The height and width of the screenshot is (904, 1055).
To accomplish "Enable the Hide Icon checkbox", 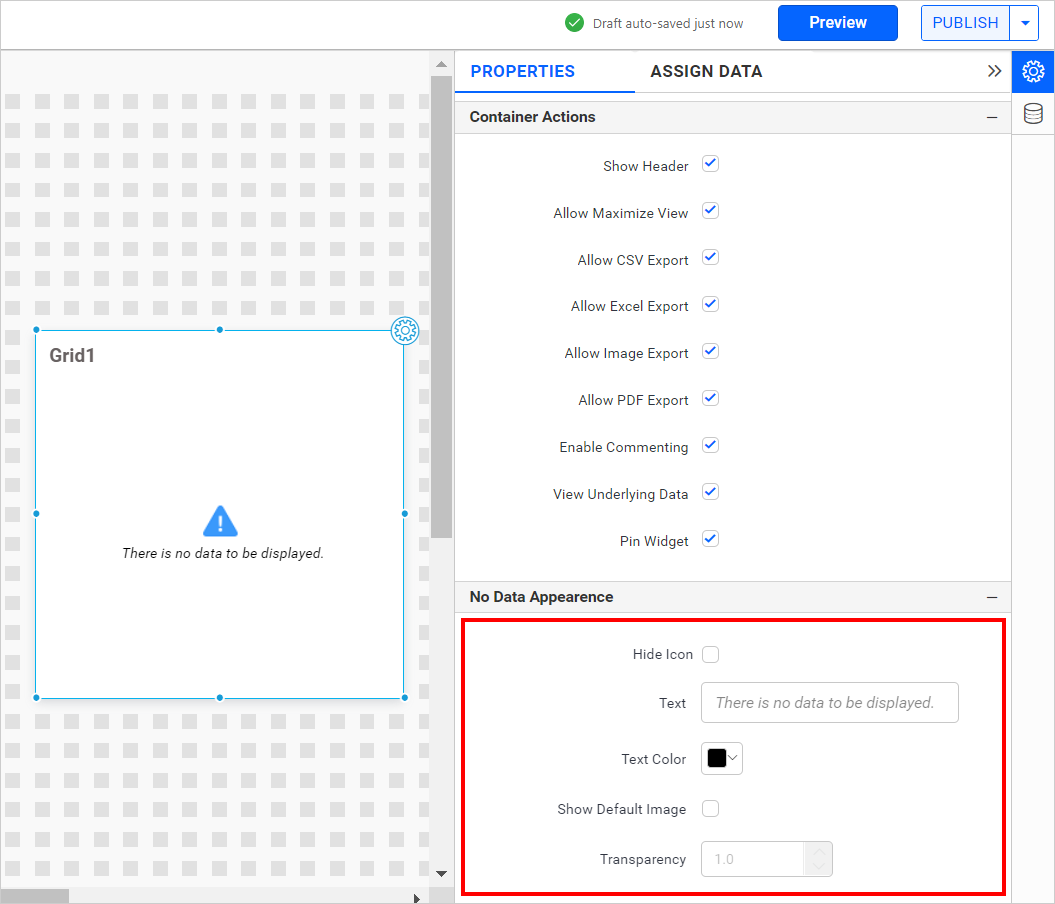I will point(710,655).
